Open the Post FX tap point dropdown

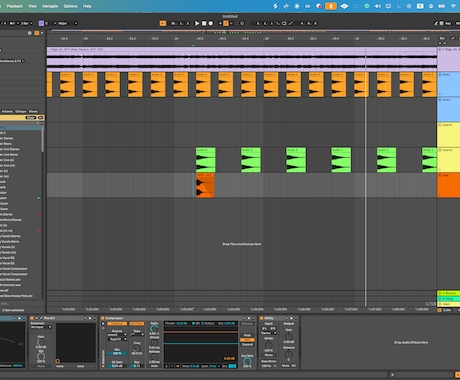[117, 339]
